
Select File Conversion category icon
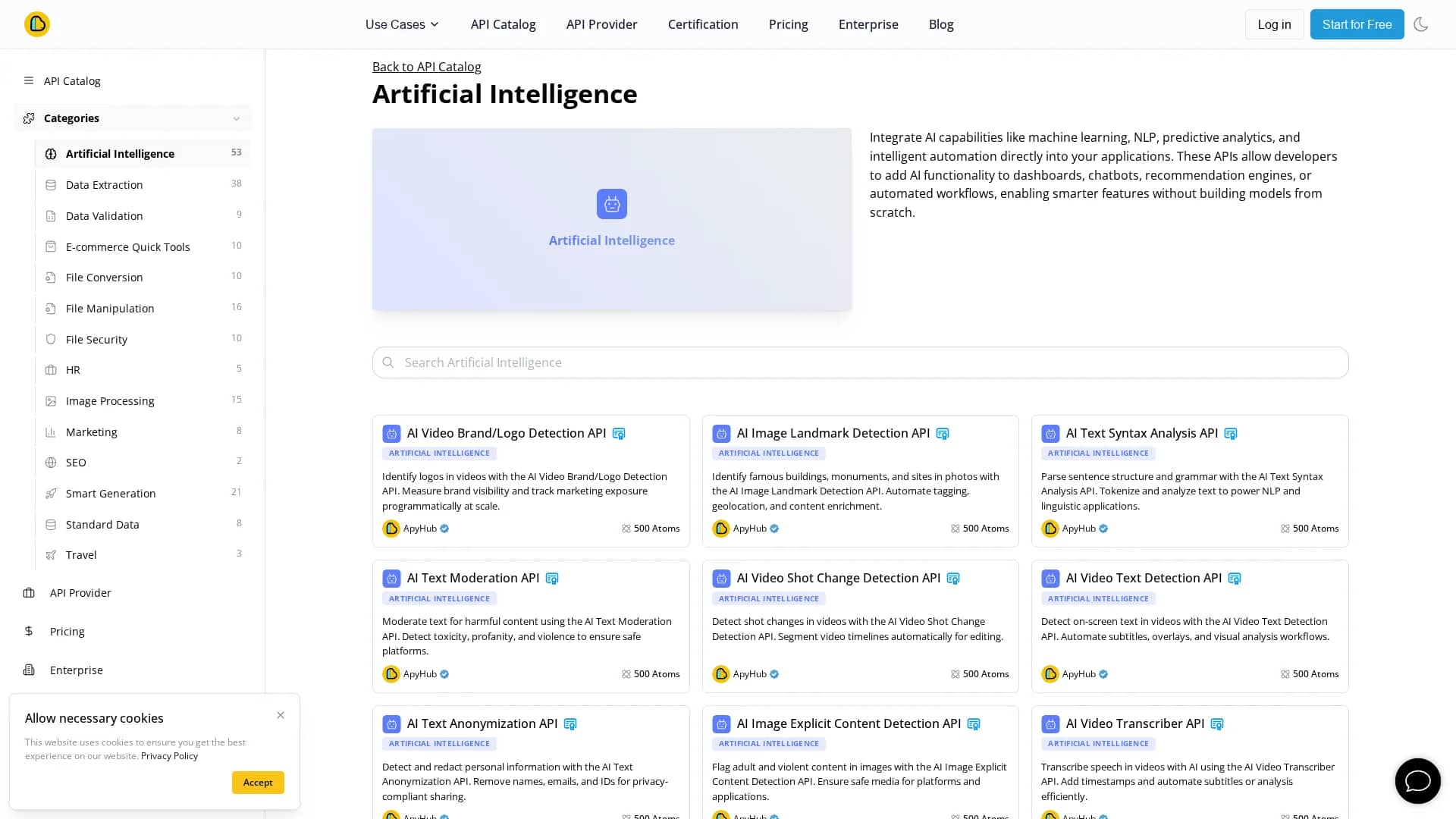[x=51, y=278]
